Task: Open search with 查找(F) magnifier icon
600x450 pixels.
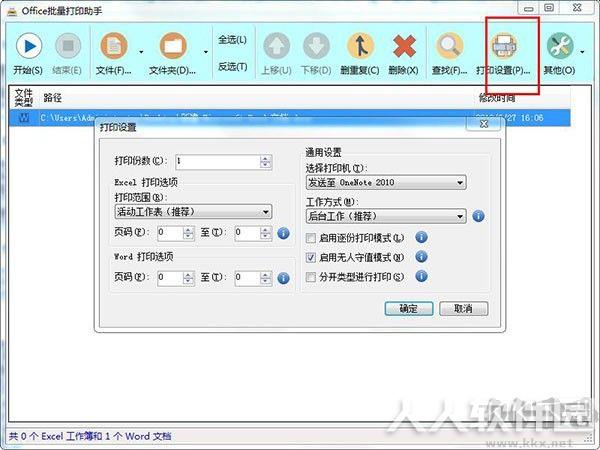Action: tap(450, 46)
